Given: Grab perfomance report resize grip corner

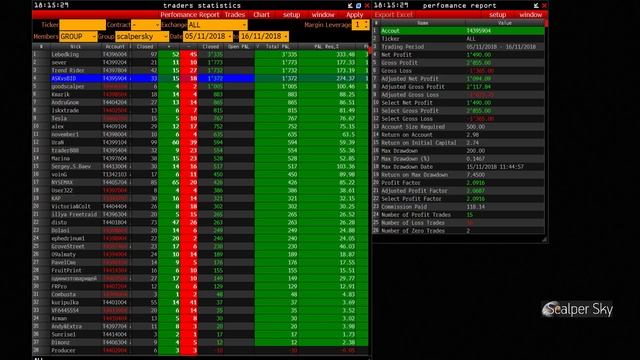Looking at the screenshot, I should pyautogui.click(x=544, y=240).
